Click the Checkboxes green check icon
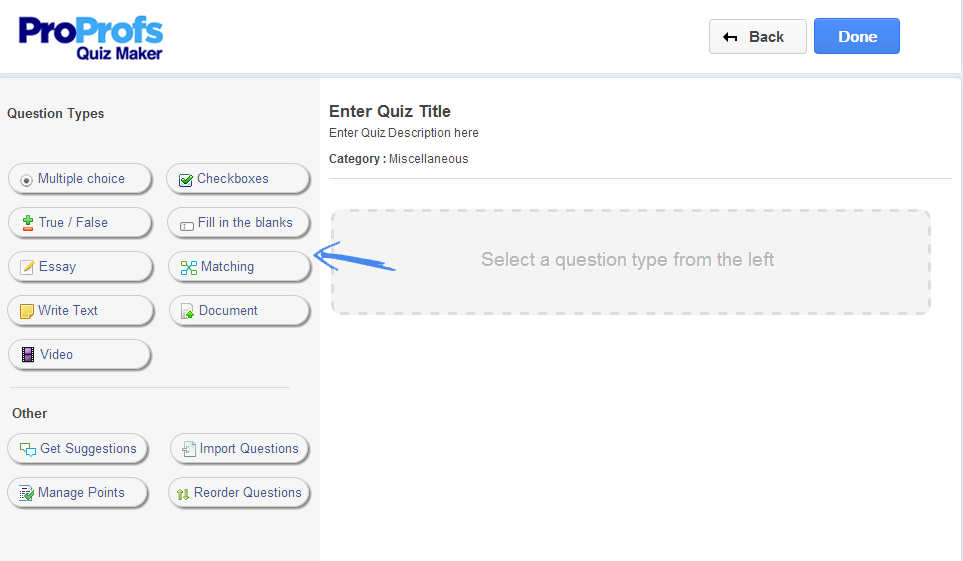963x561 pixels. pyautogui.click(x=185, y=180)
